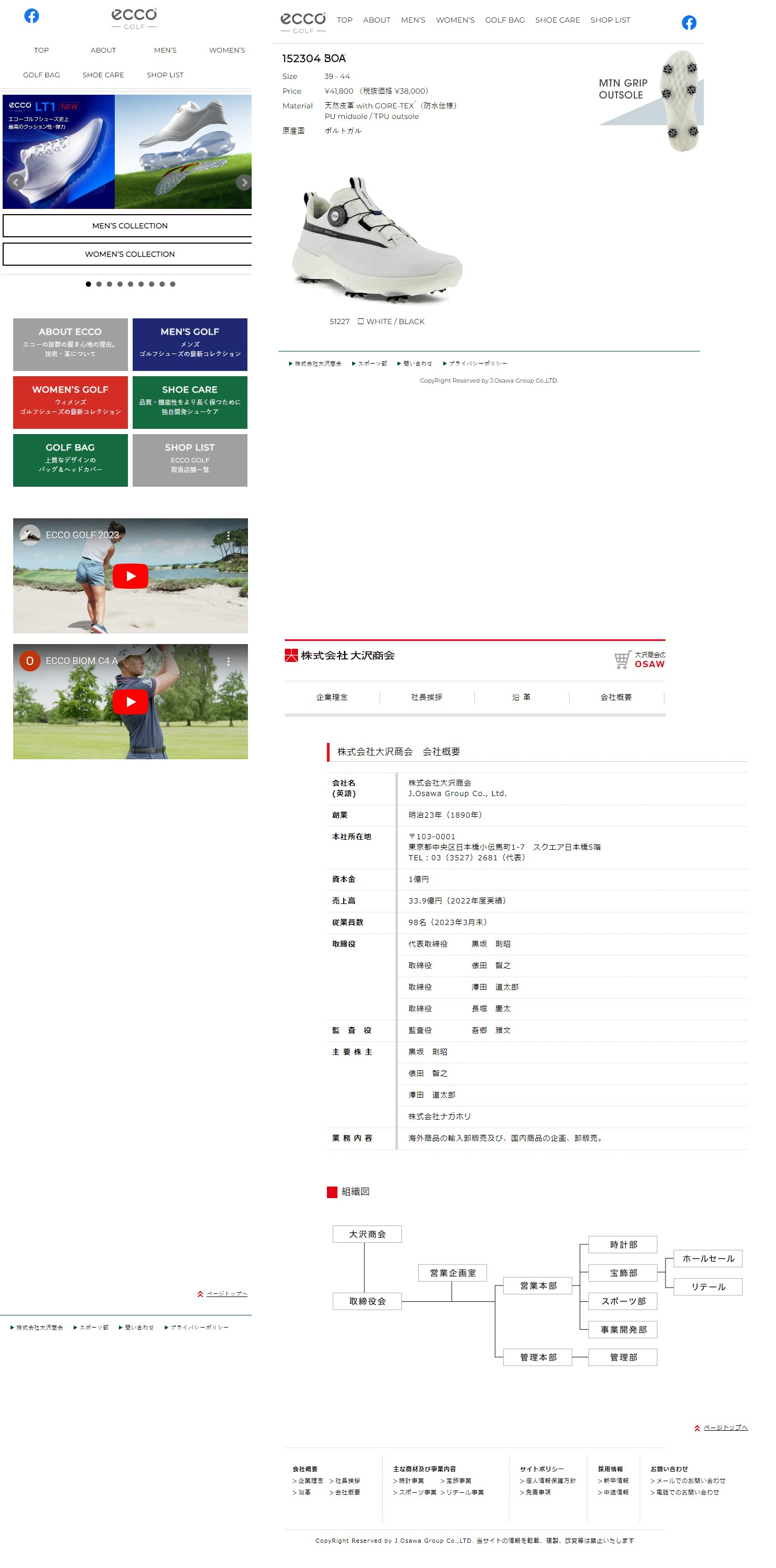The width and height of the screenshot is (776, 1568).
Task: Open WOMEN'S in the left mobile page menu
Action: [226, 50]
